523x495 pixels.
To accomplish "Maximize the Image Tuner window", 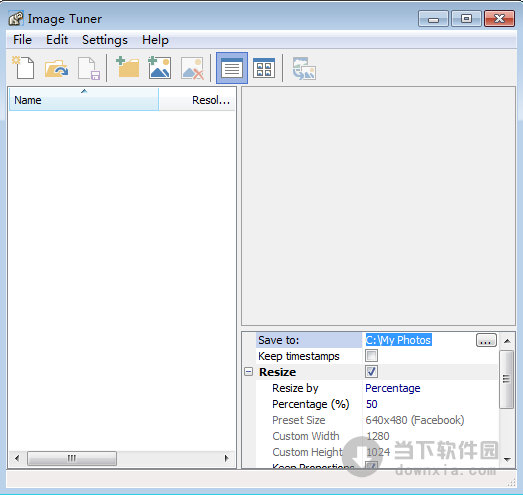I will point(466,19).
